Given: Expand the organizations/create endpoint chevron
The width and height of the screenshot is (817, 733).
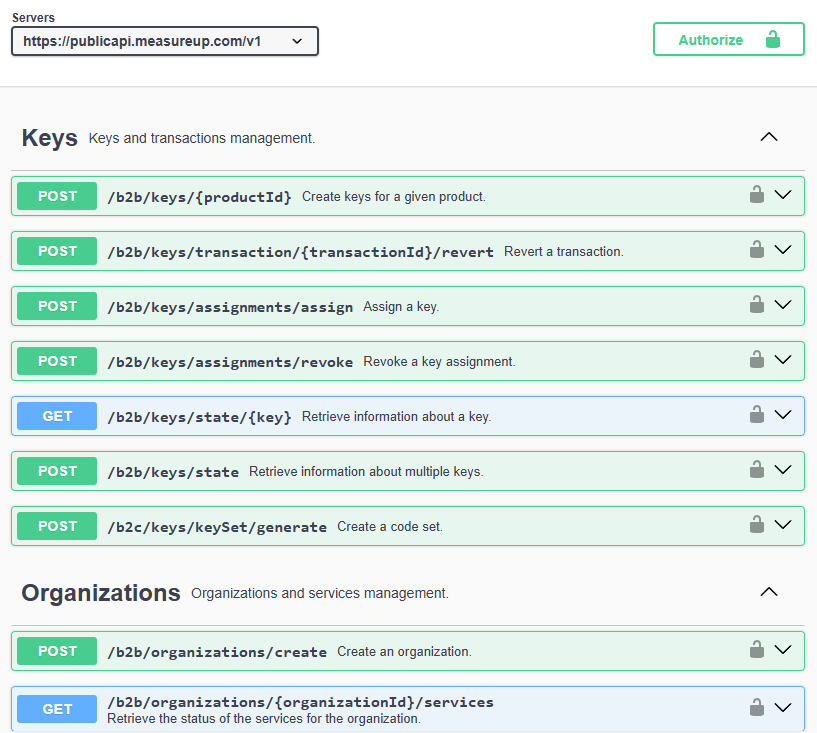Looking at the screenshot, I should [x=783, y=650].
